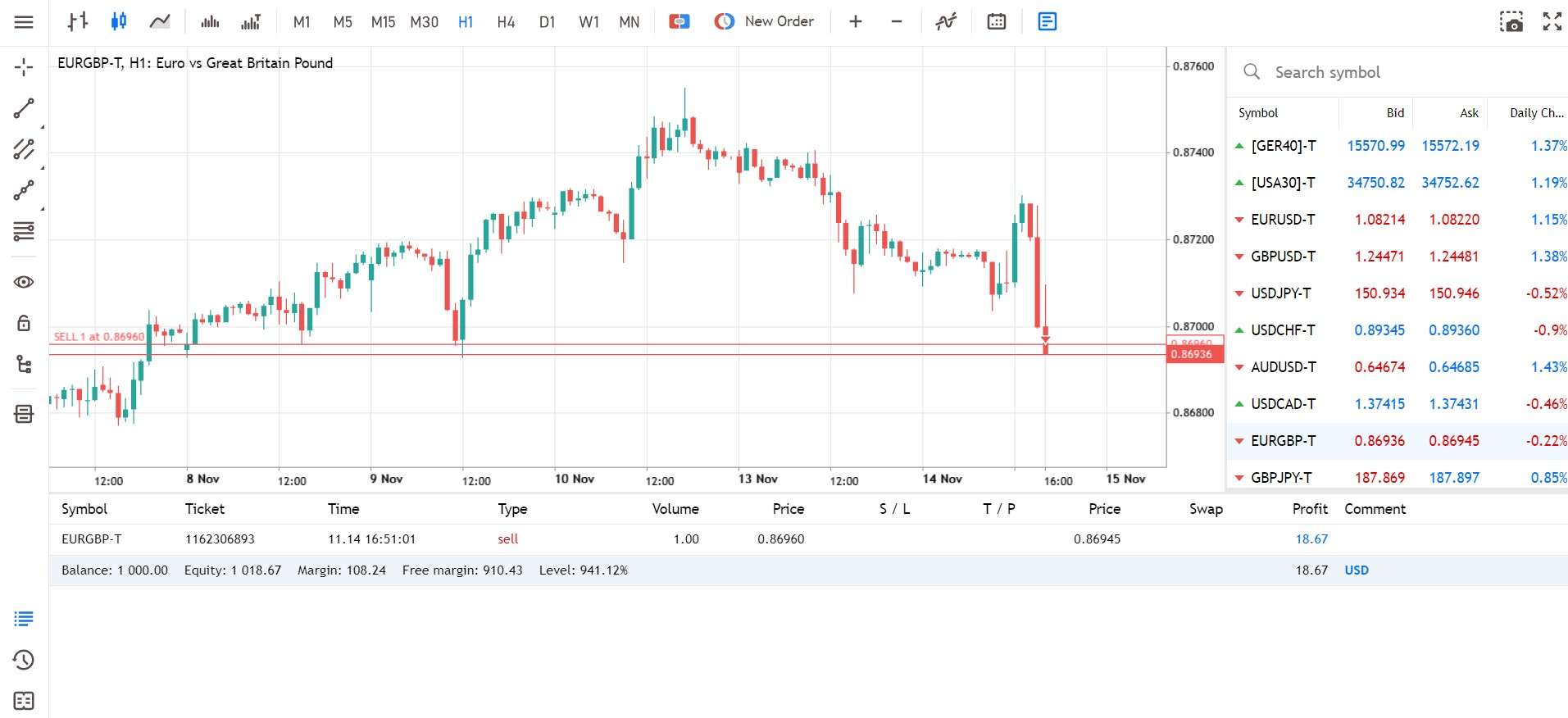
Task: Select USDJPY-T in Market Watch
Action: tap(1280, 293)
